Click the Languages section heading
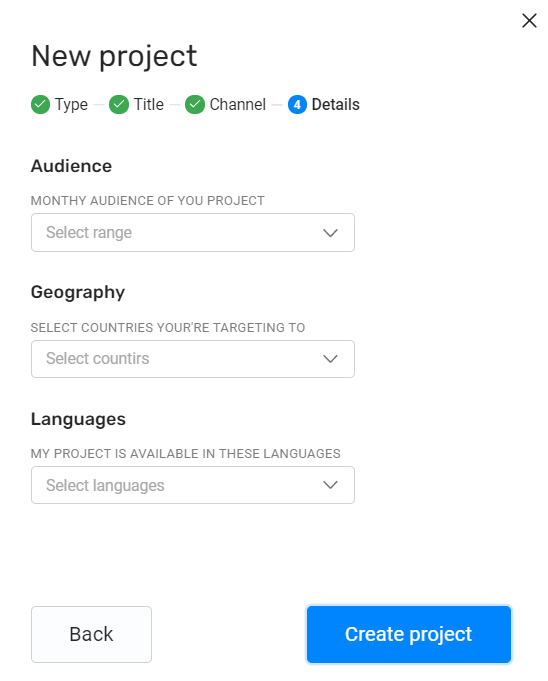Image resolution: width=548 pixels, height=681 pixels. [x=78, y=420]
